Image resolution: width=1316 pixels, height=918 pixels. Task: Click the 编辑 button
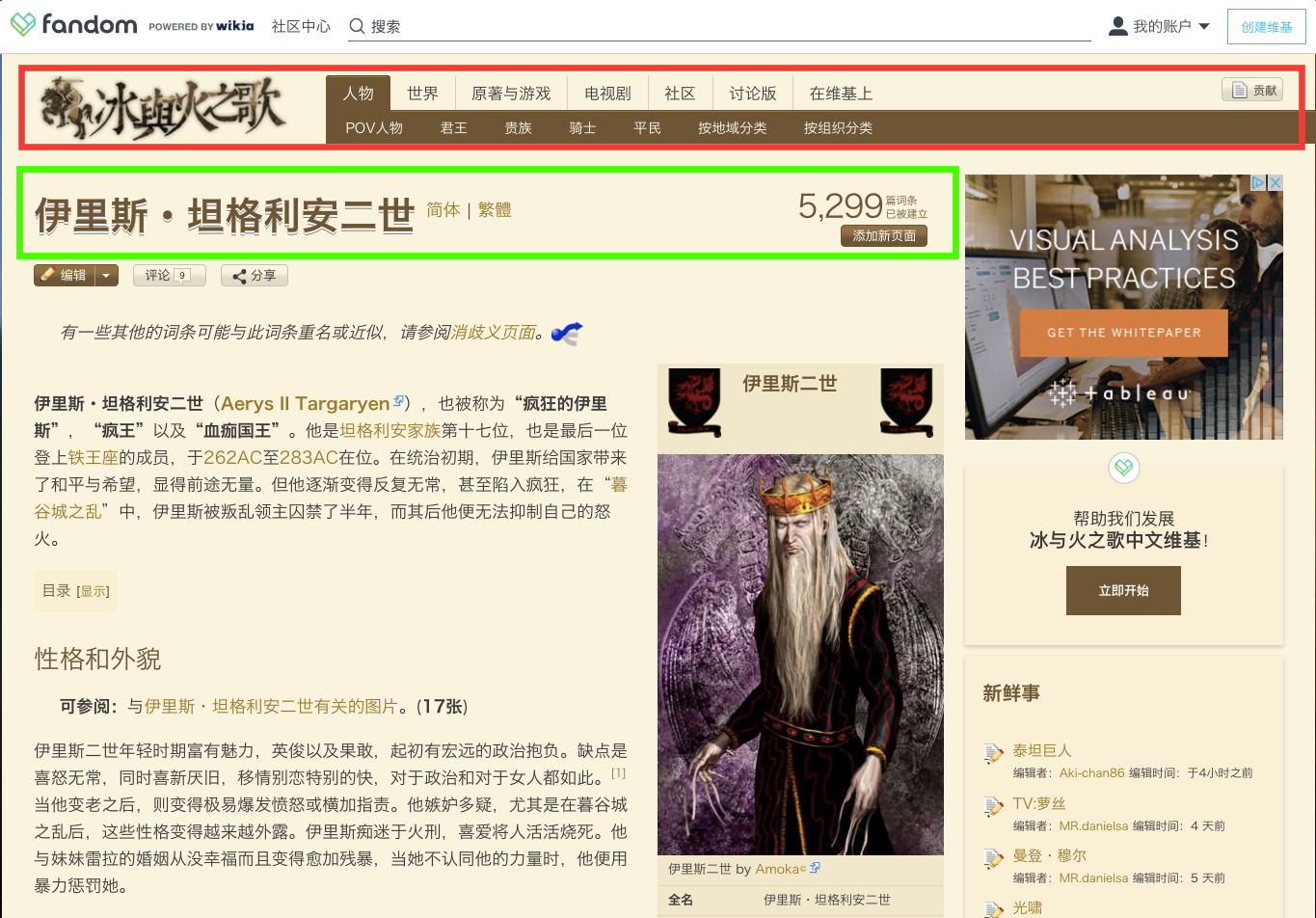click(x=65, y=276)
